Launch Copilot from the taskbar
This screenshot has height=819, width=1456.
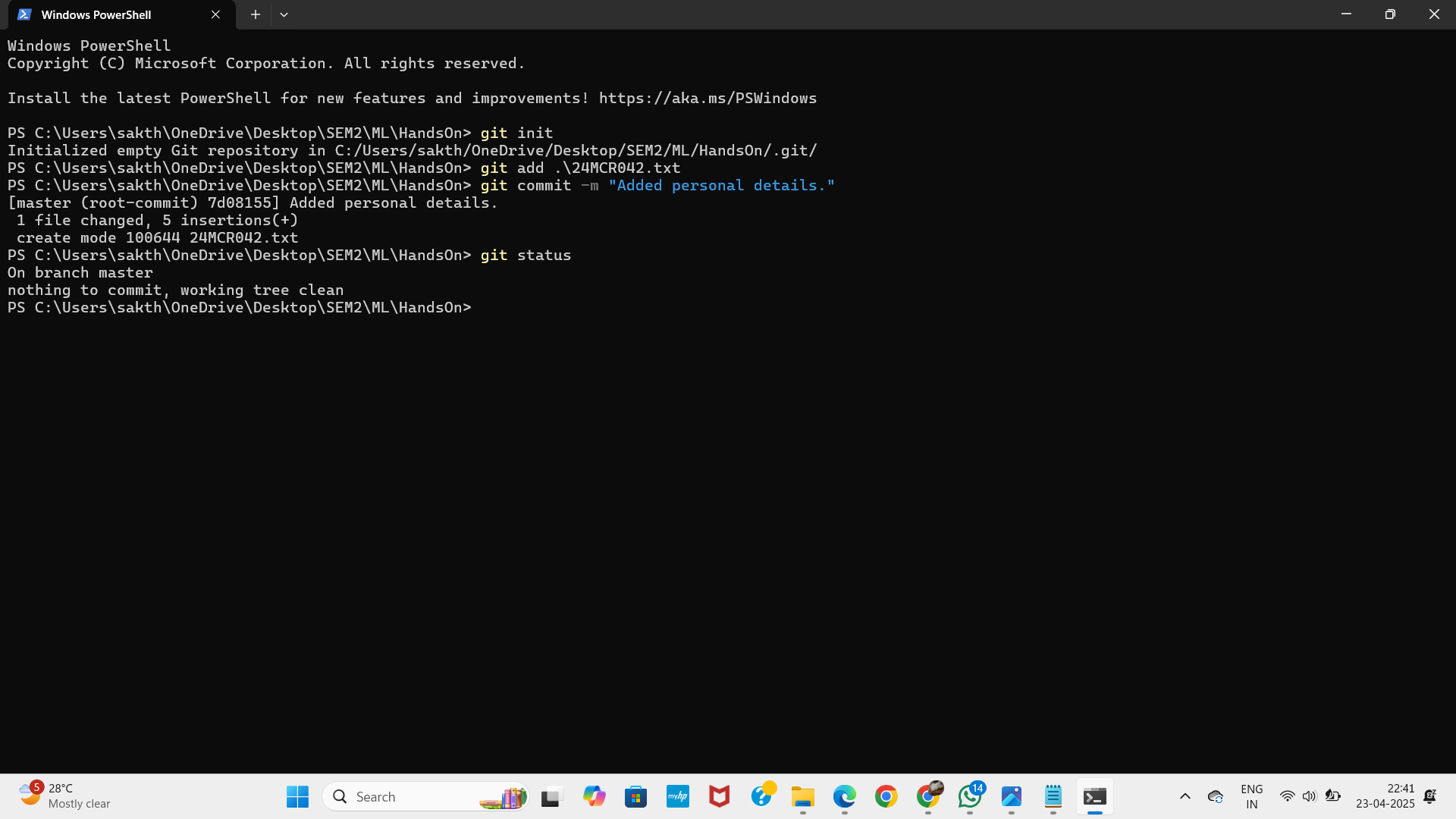(x=594, y=796)
